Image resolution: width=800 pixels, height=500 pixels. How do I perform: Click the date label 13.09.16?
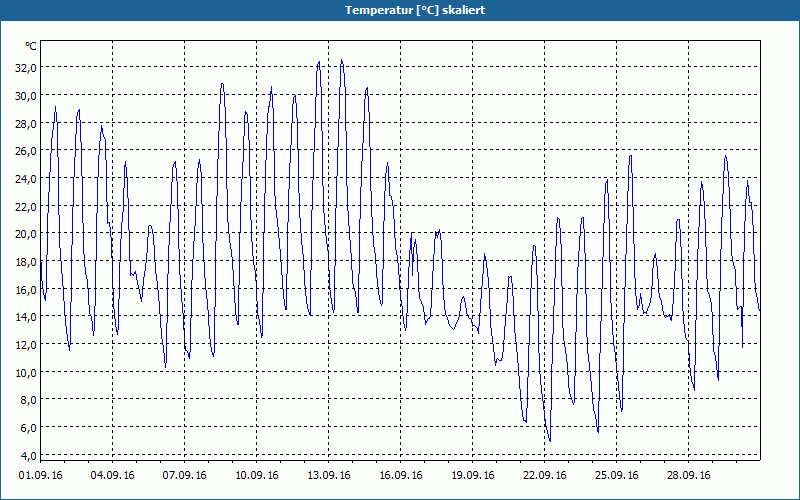[x=328, y=476]
